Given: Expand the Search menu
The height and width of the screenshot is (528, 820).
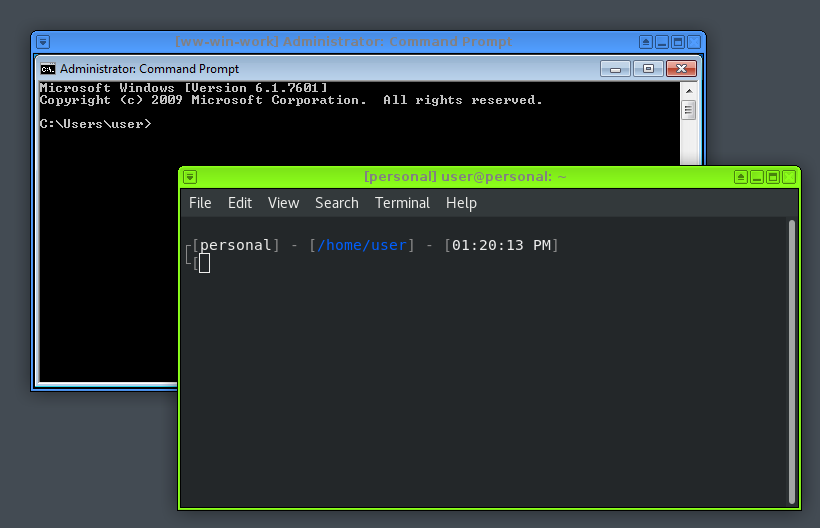Looking at the screenshot, I should tap(336, 203).
